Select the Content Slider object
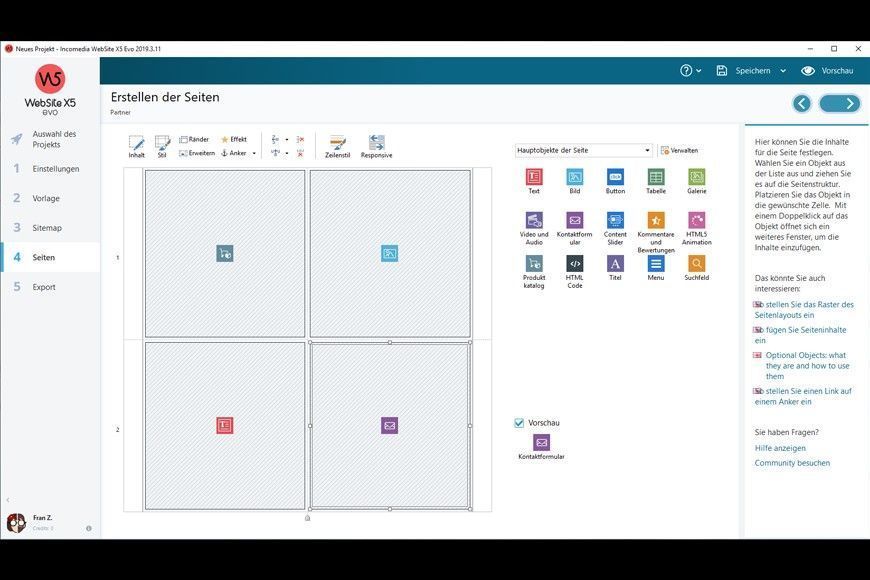The image size is (870, 580). [x=615, y=221]
